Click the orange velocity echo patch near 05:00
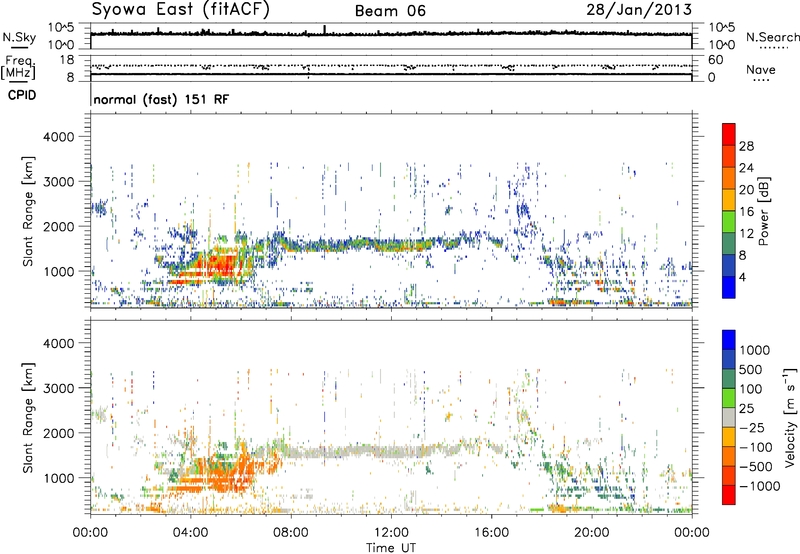Viewport: 800px width, 554px height. (x=224, y=477)
